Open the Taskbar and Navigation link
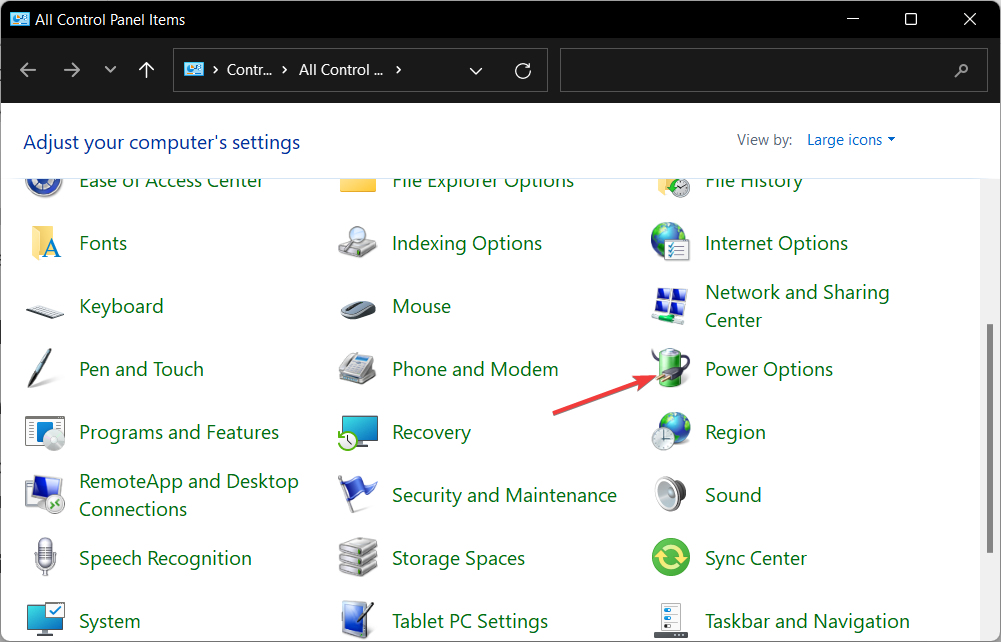Screen dimensions: 1001x642 coord(807,621)
